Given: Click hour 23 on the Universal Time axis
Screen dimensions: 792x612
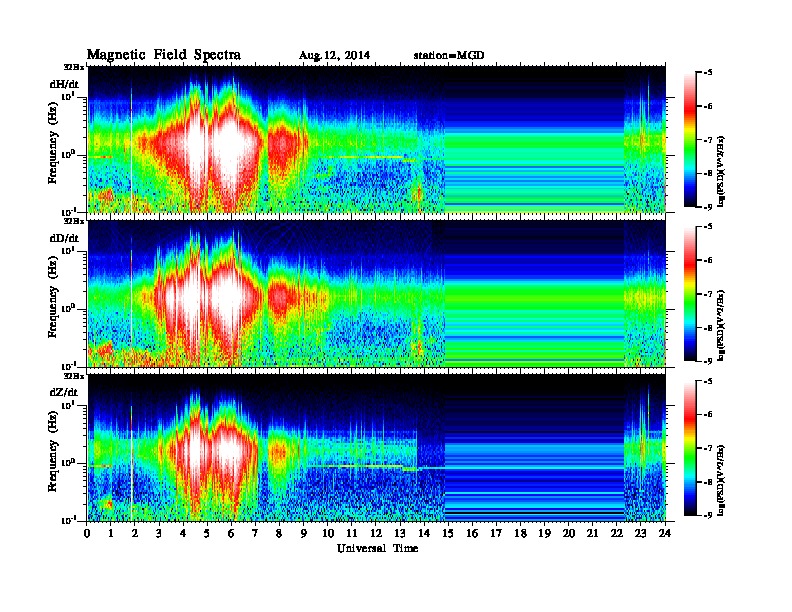Looking at the screenshot, I should point(641,533).
